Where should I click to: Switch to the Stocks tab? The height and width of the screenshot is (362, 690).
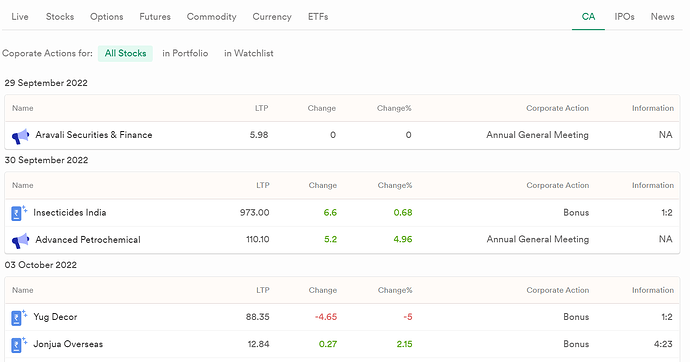[x=60, y=17]
